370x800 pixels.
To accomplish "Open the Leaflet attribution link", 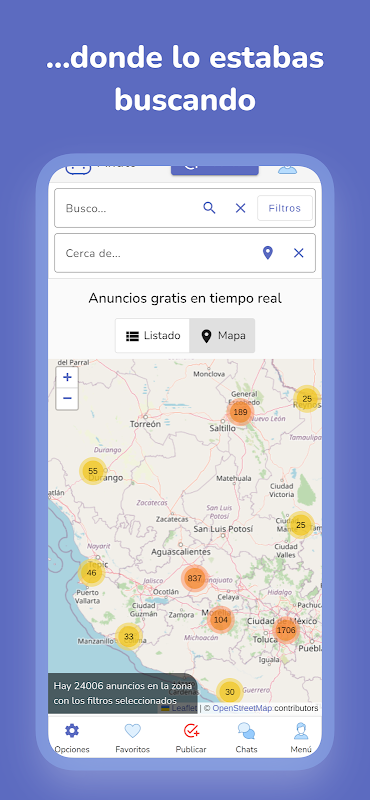I will [x=179, y=708].
